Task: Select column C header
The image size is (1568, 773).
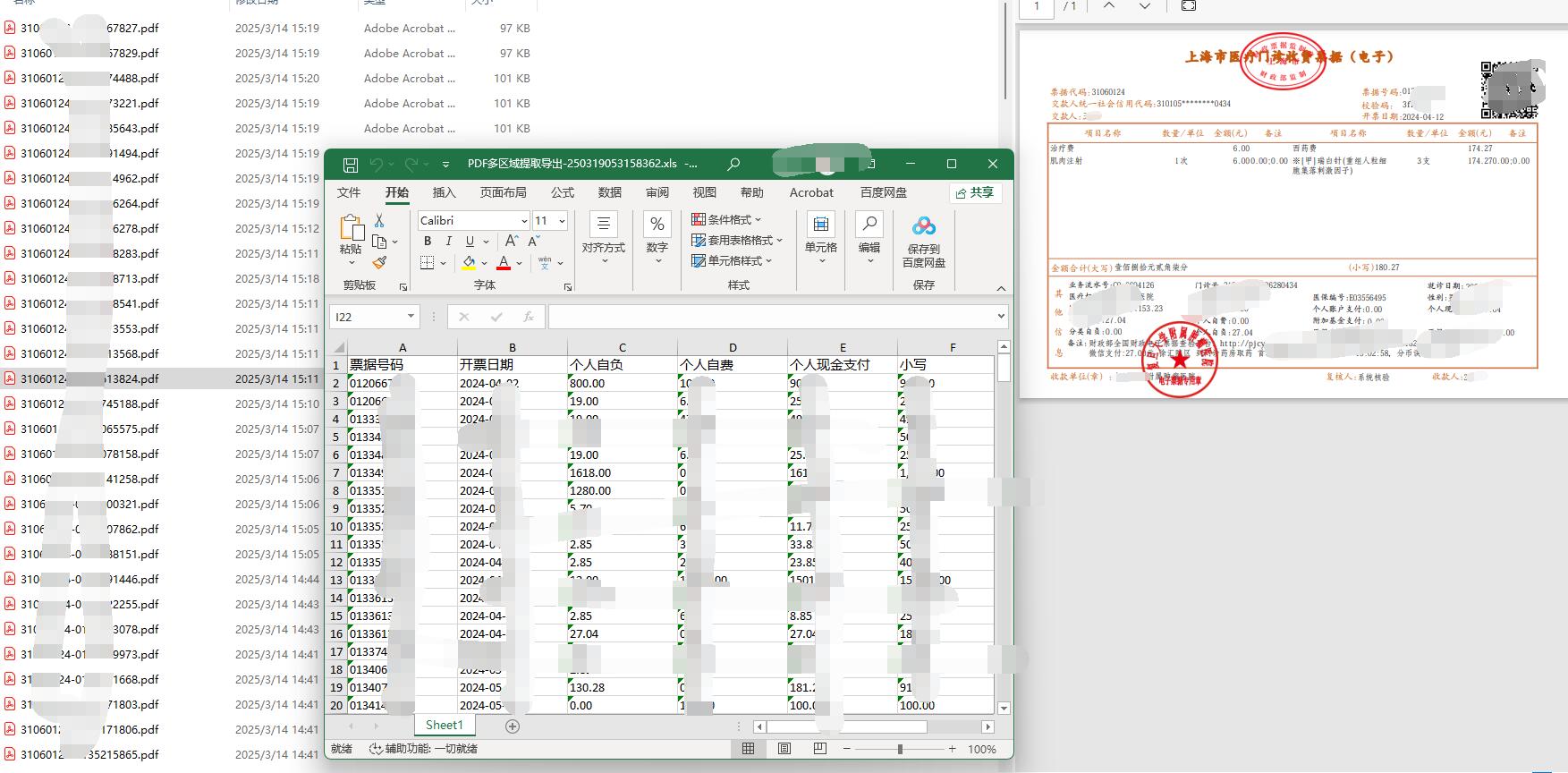Action: click(623, 347)
